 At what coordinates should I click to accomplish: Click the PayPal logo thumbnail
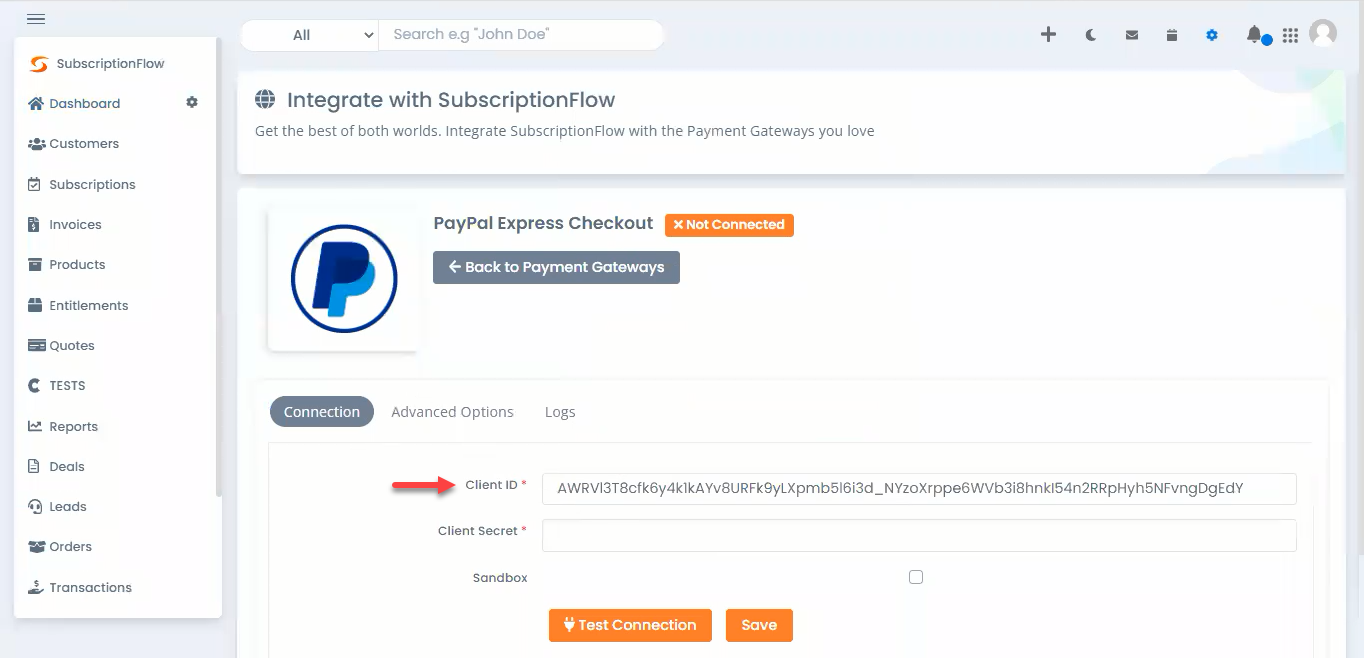tap(343, 279)
